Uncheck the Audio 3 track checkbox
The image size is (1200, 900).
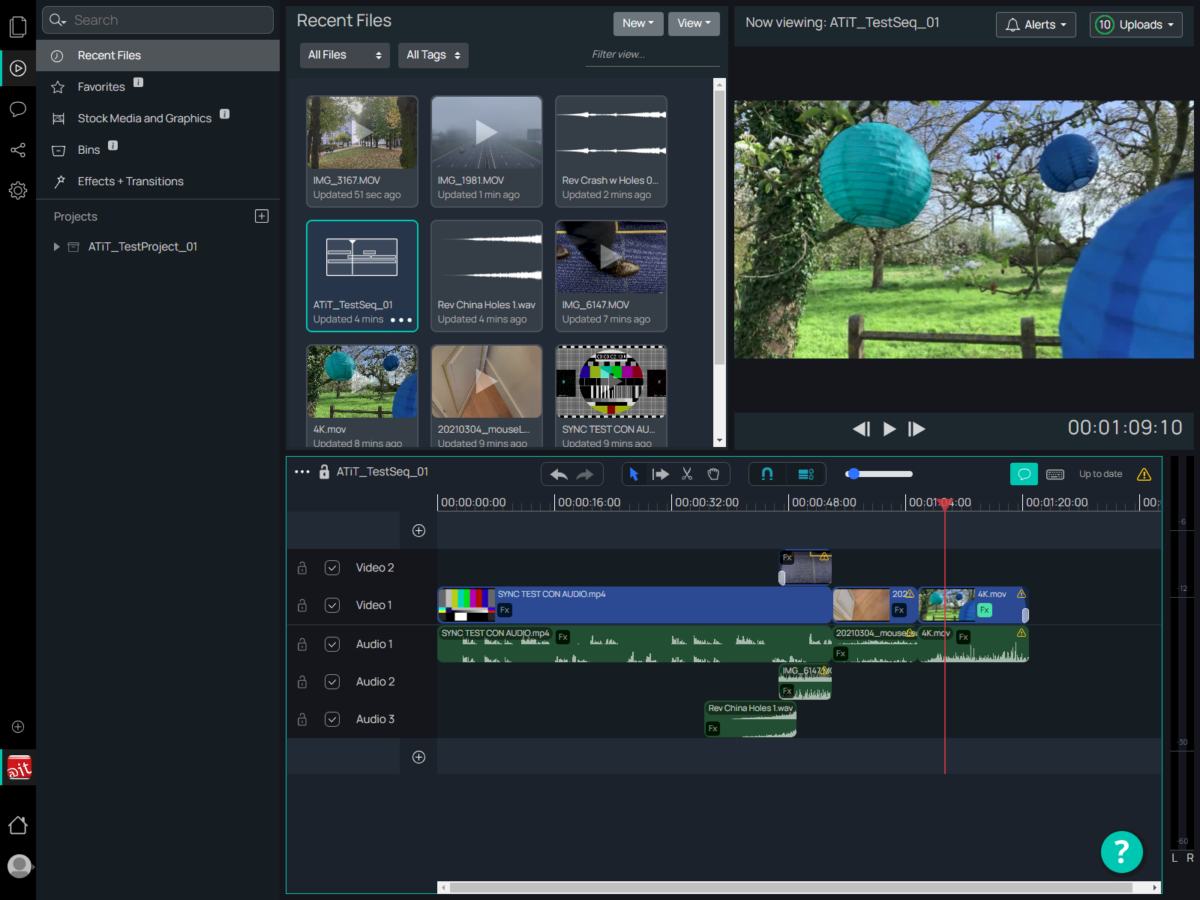332,720
